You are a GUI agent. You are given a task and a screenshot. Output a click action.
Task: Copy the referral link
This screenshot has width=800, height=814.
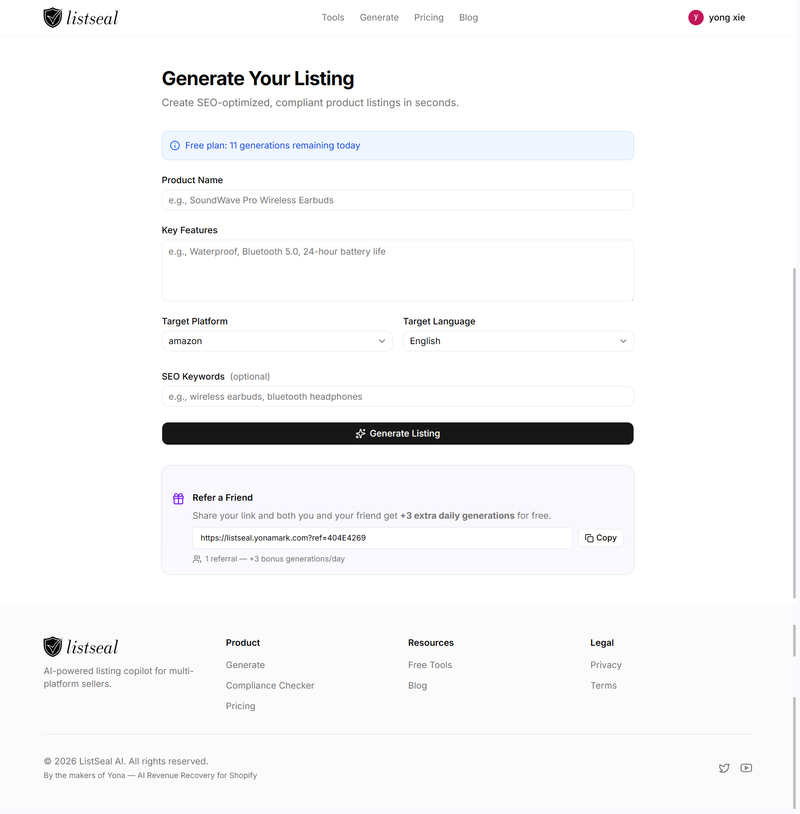pos(601,538)
